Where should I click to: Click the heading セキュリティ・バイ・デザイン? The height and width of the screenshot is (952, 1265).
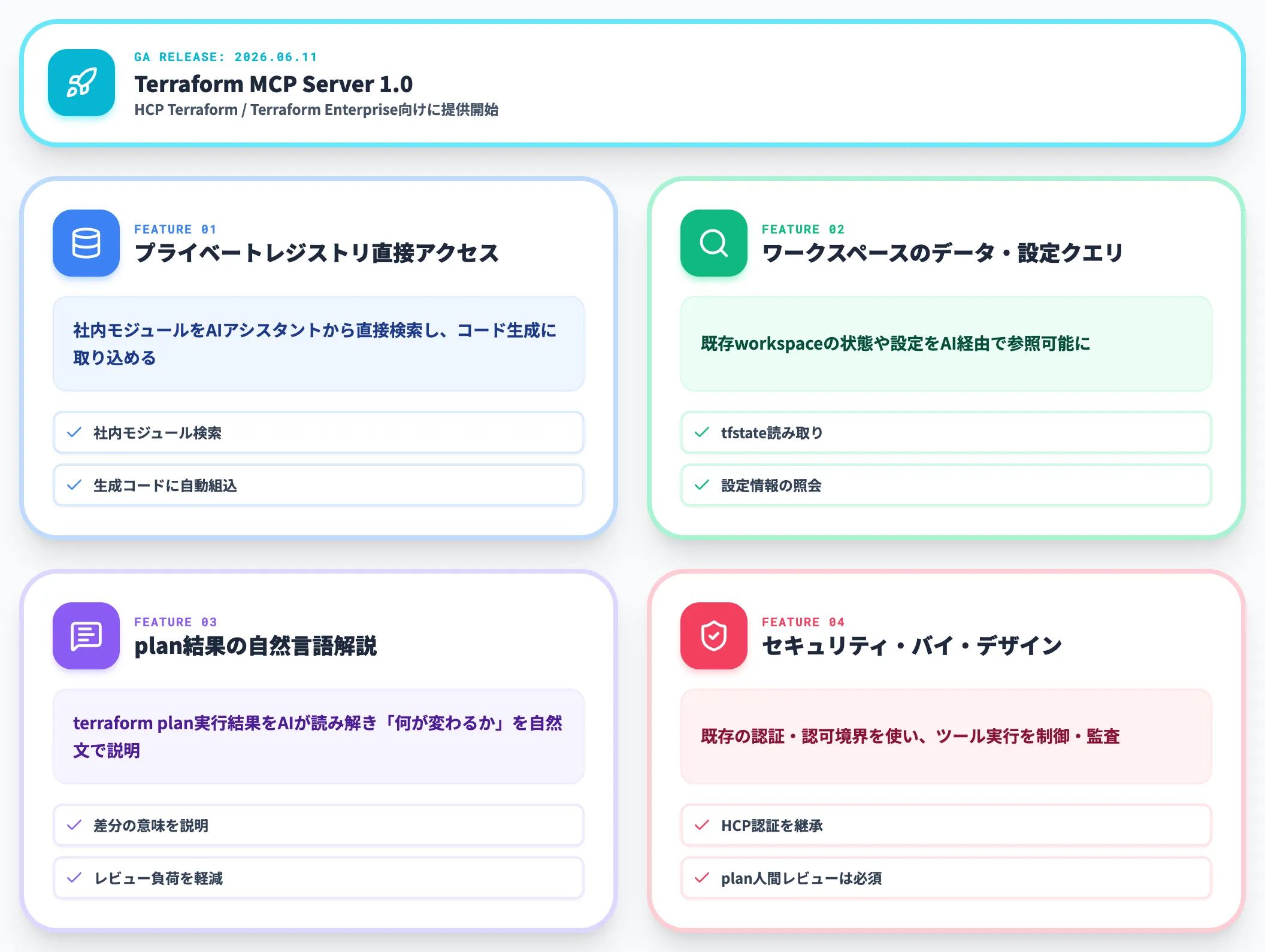click(x=912, y=646)
